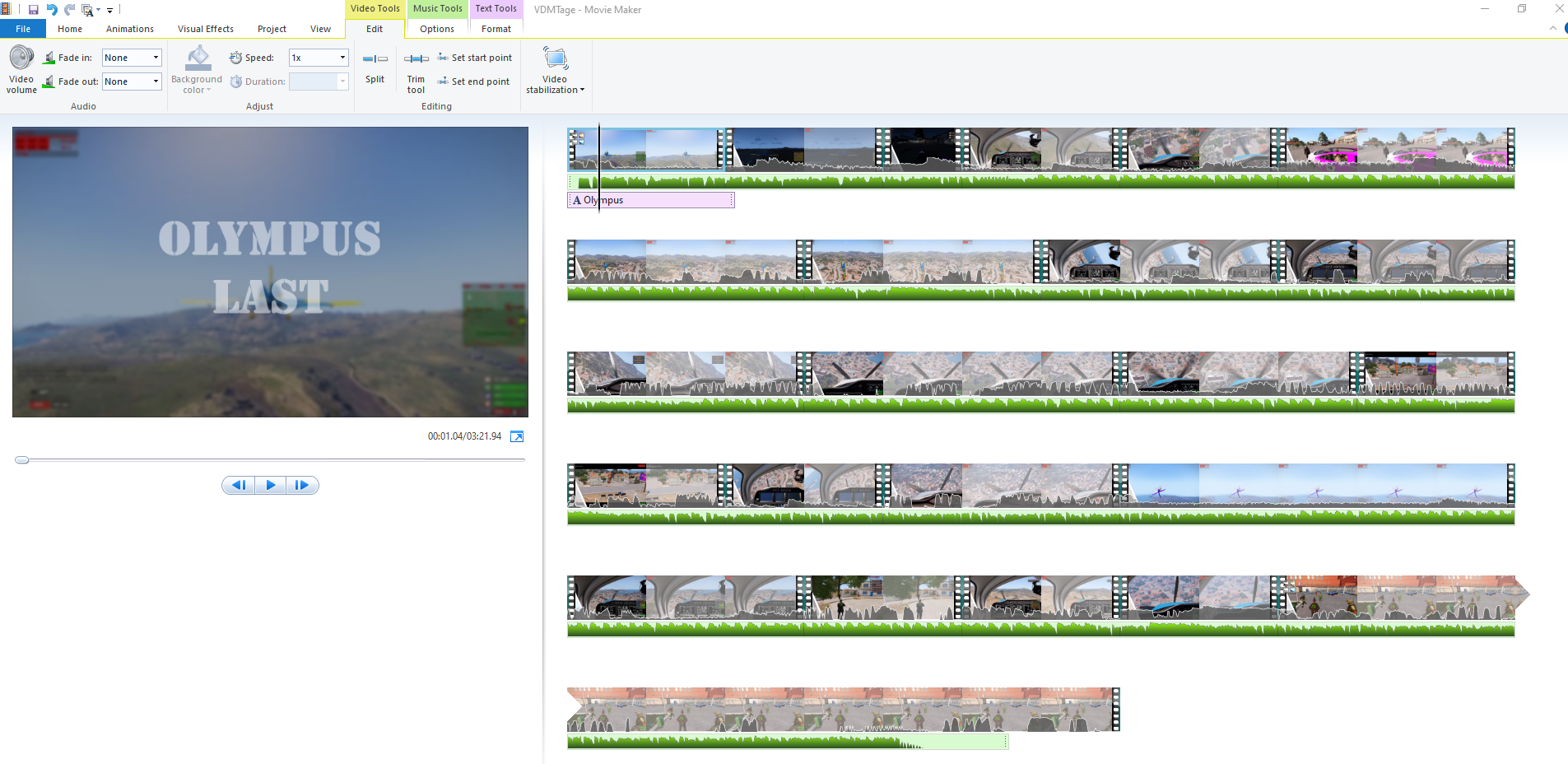Screen dimensions: 1568x764
Task: Open the Speed 1x dropdown
Action: pos(319,58)
